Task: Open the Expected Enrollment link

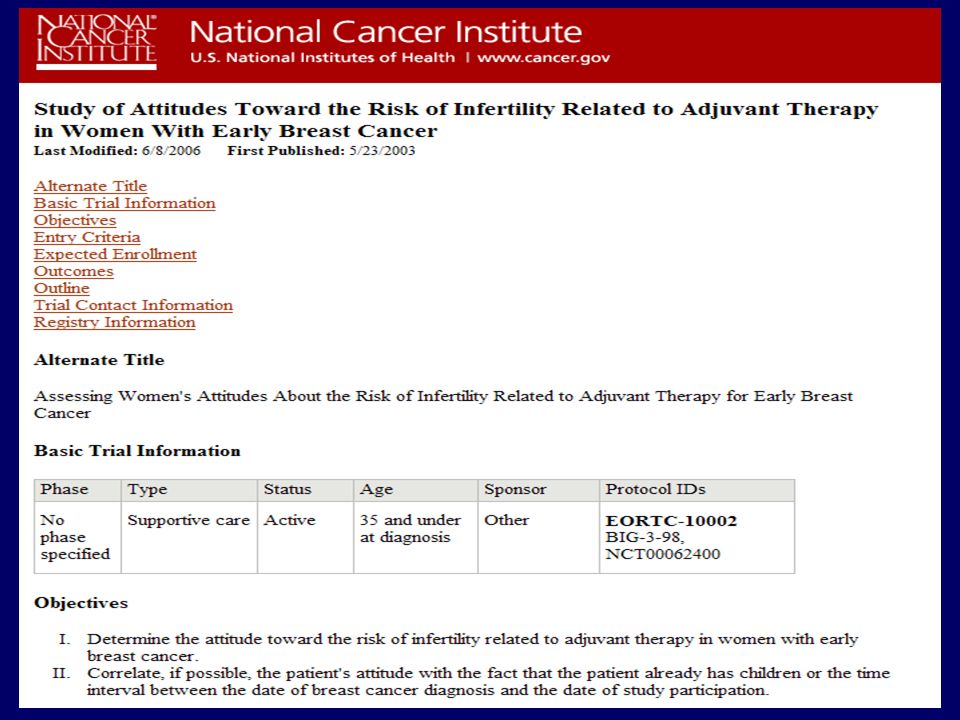Action: pyautogui.click(x=115, y=254)
